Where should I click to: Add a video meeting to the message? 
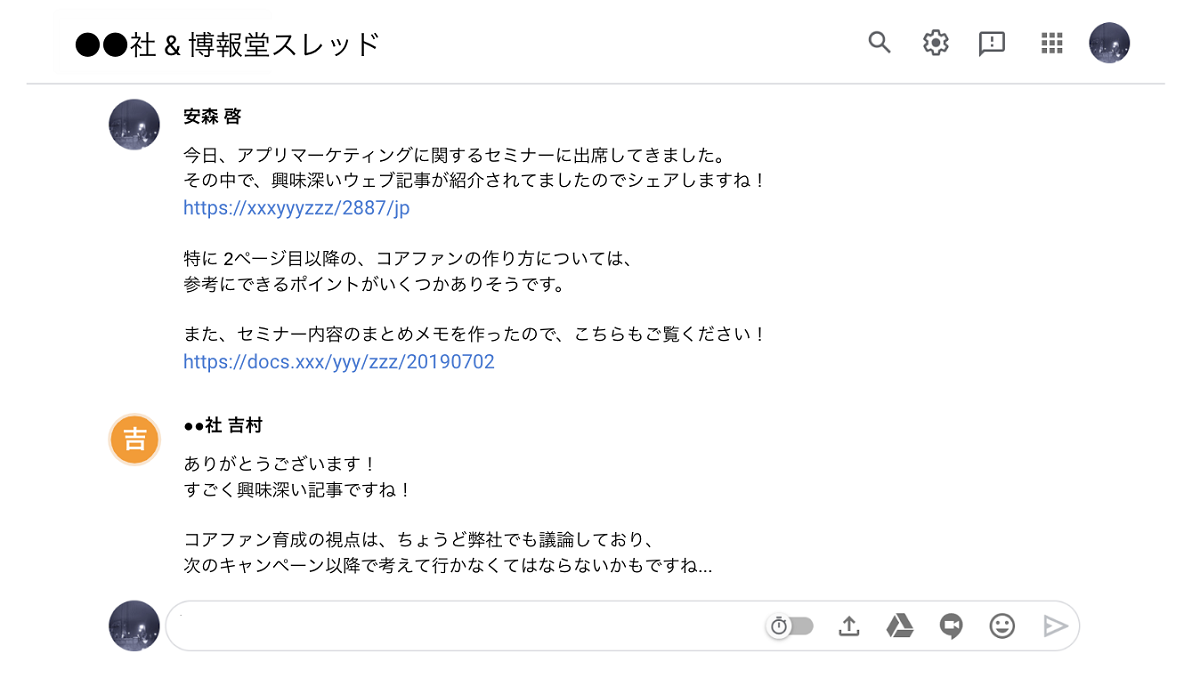pos(951,626)
